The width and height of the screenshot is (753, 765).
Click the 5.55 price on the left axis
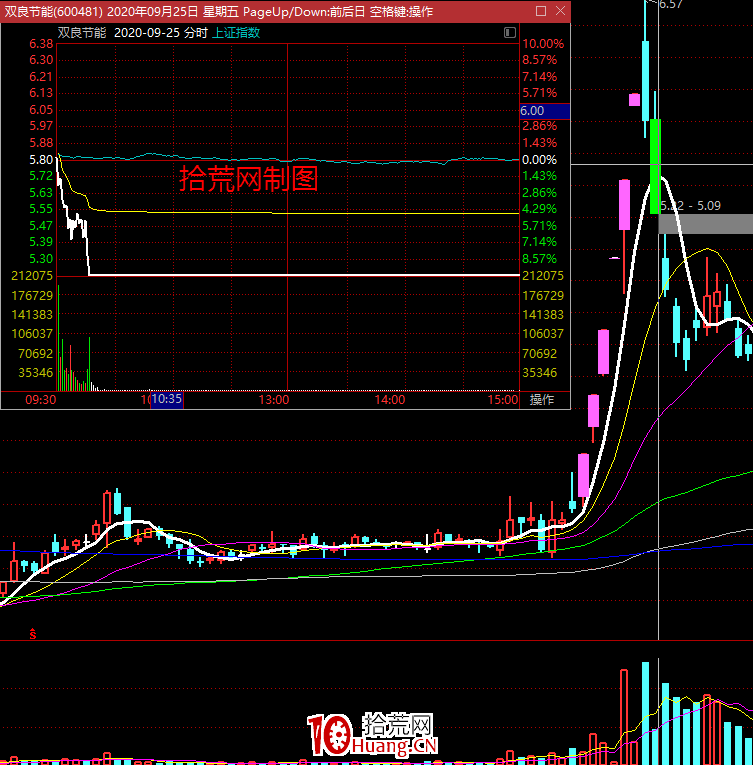point(41,209)
